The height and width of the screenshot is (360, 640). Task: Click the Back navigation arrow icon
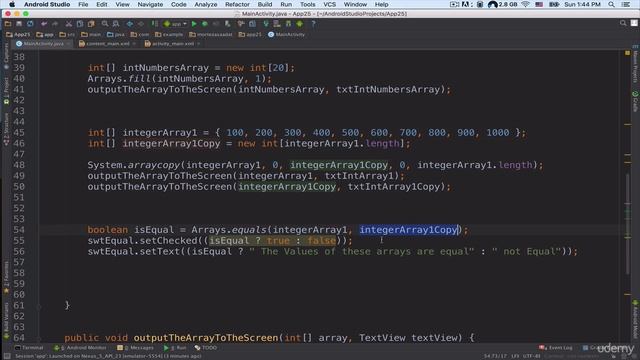click(x=130, y=24)
